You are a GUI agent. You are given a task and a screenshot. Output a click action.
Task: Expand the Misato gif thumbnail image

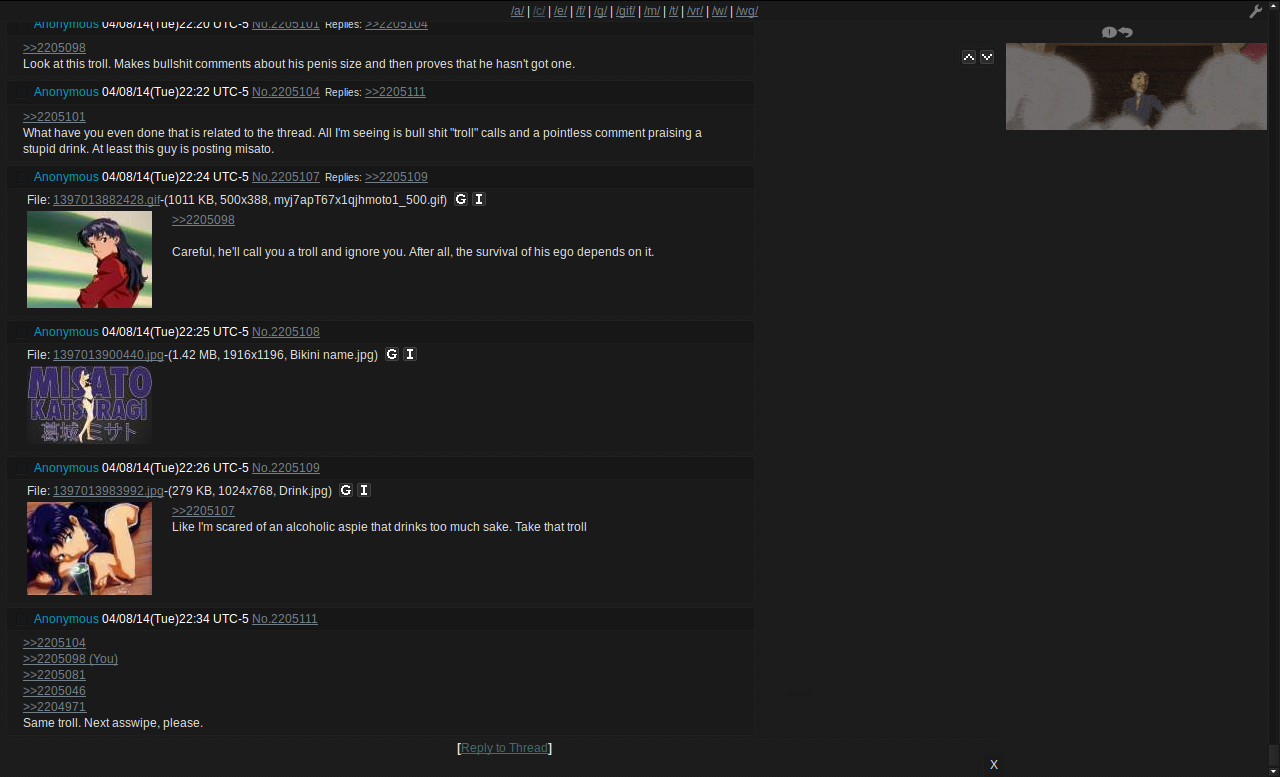(89, 259)
